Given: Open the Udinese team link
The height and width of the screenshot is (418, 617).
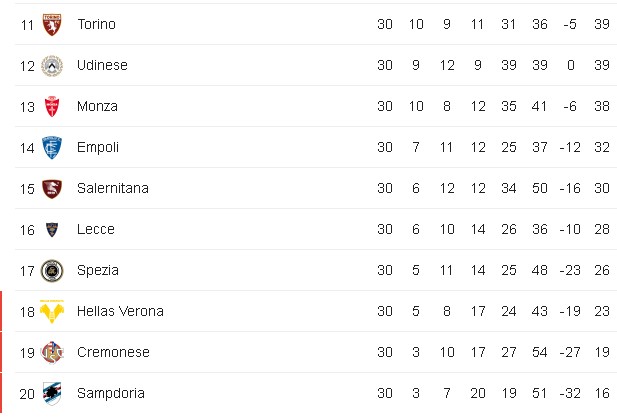Looking at the screenshot, I should [x=102, y=65].
